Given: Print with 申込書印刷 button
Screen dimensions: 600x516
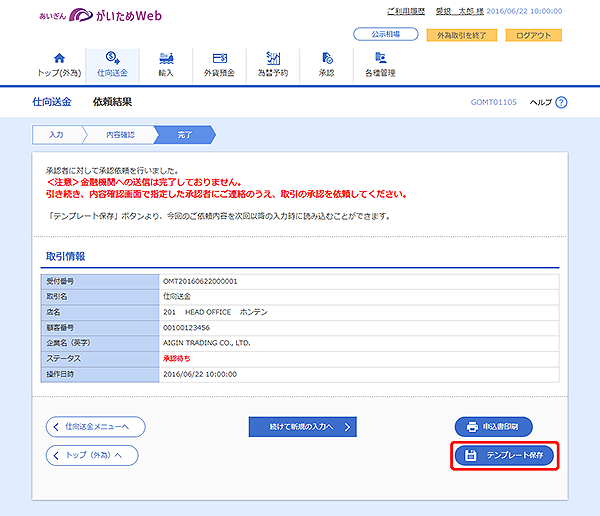Looking at the screenshot, I should [x=494, y=426].
